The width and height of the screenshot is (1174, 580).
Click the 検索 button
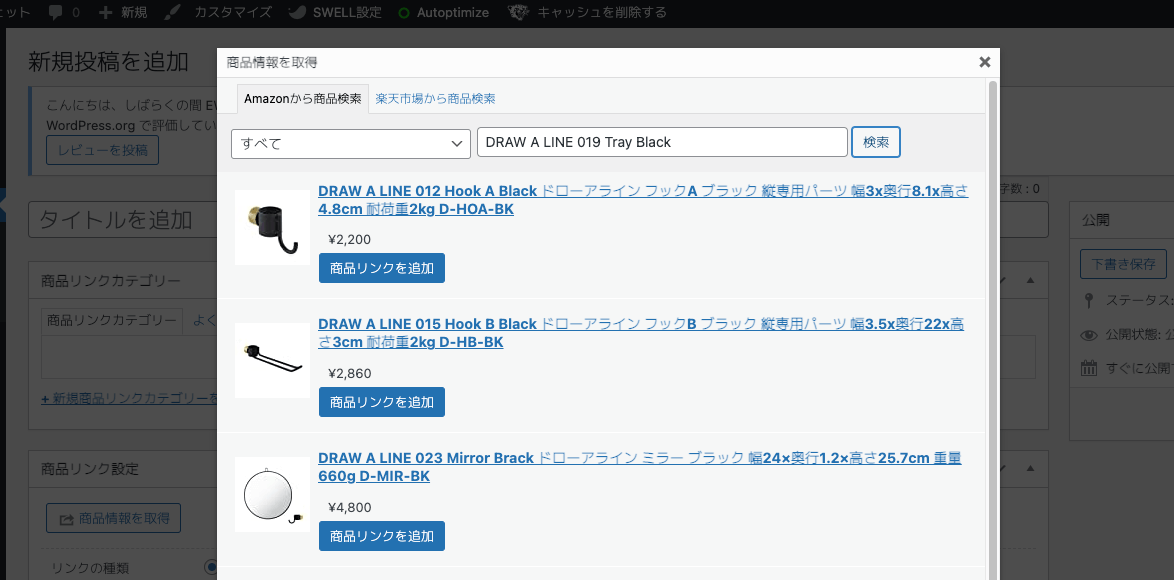875,142
